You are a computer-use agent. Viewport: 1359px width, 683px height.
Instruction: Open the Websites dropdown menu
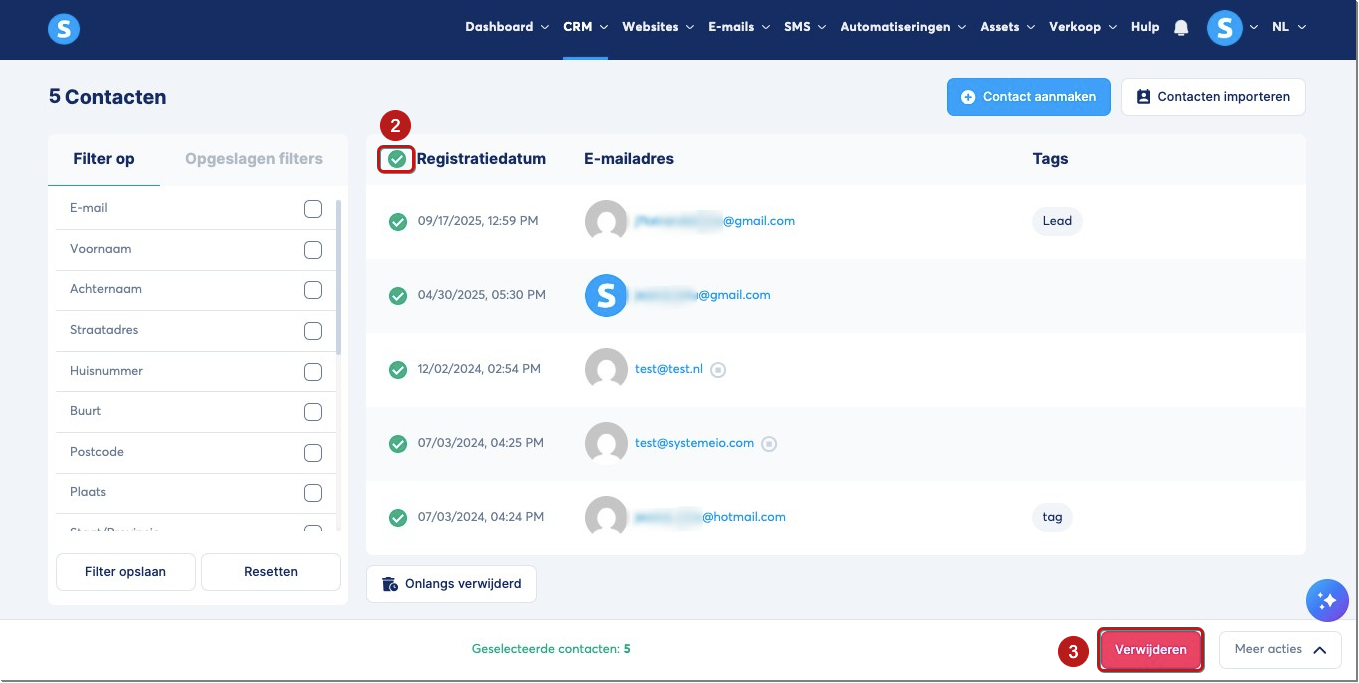(x=658, y=28)
